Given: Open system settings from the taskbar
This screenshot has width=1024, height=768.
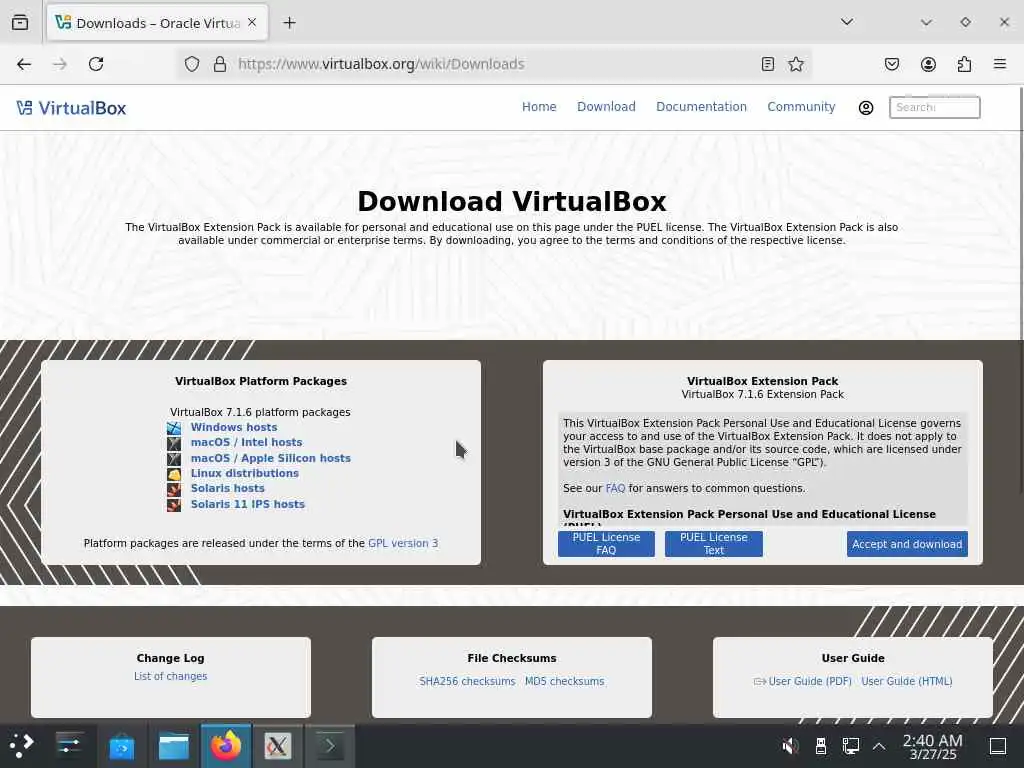Looking at the screenshot, I should 69,745.
